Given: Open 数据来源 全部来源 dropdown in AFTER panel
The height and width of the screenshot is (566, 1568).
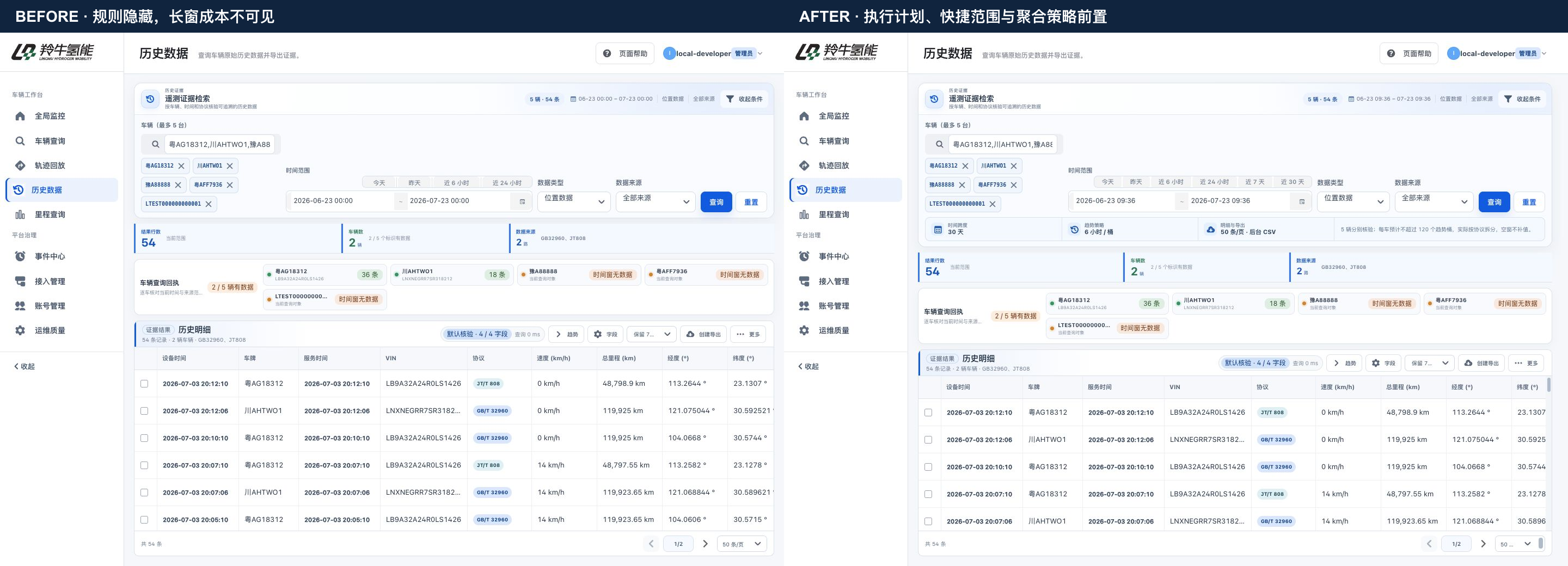Looking at the screenshot, I should (x=1434, y=201).
